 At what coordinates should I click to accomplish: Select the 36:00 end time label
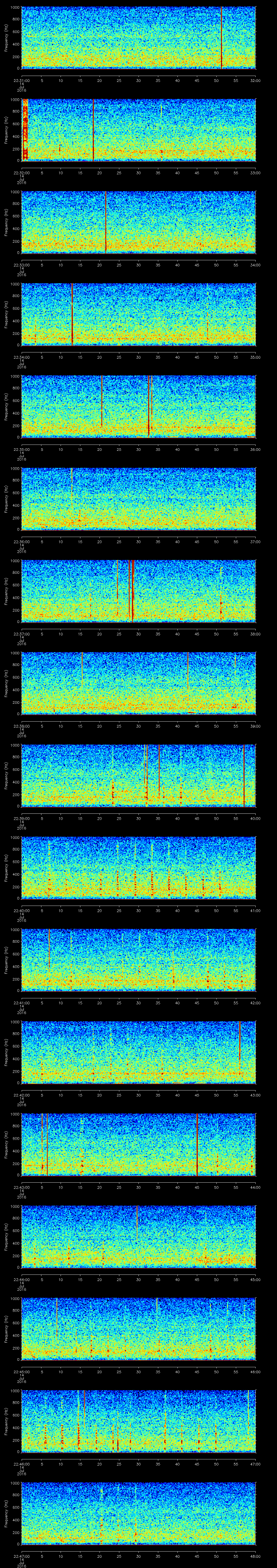255,449
